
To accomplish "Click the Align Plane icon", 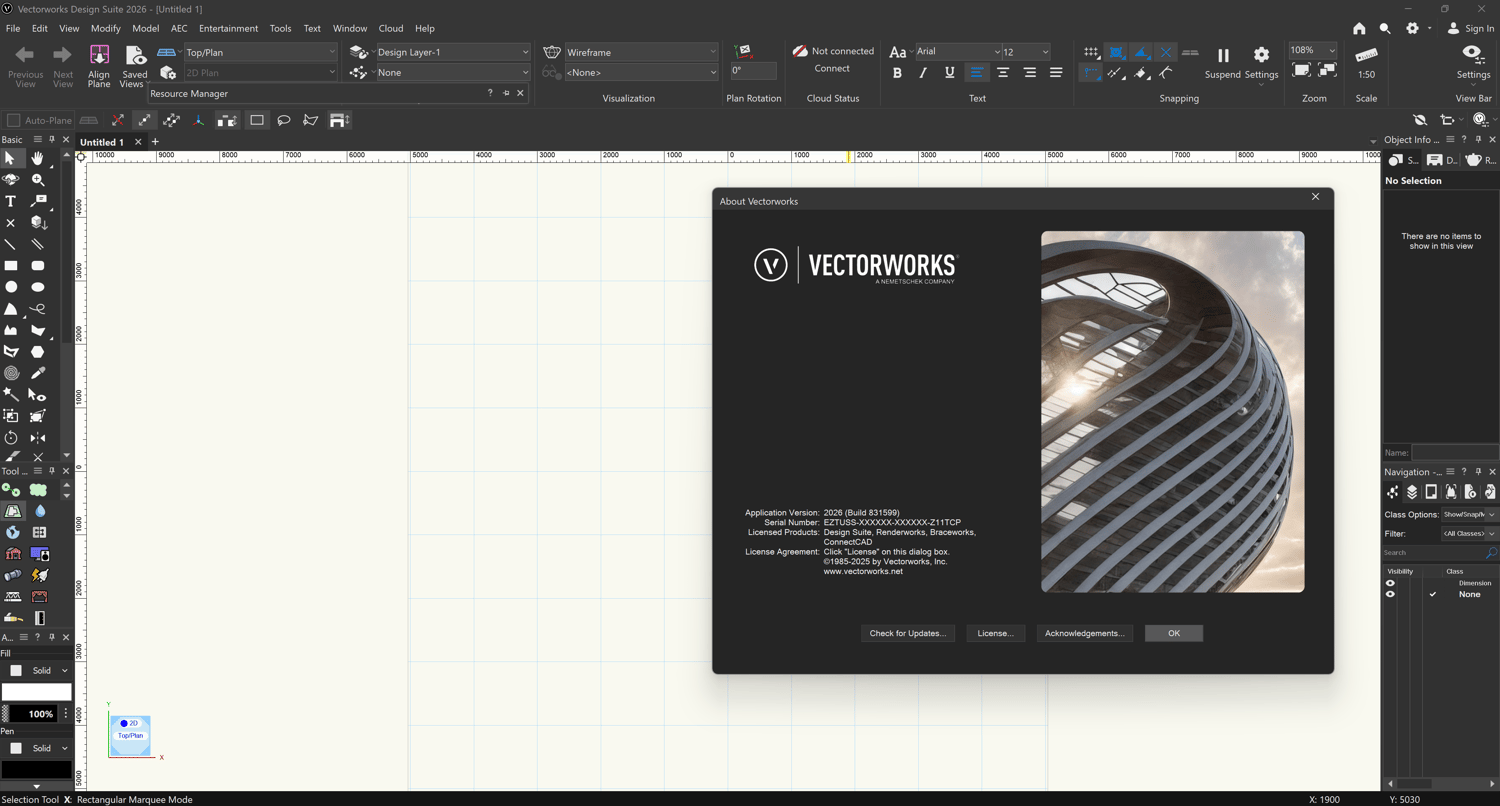I will pyautogui.click(x=99, y=56).
